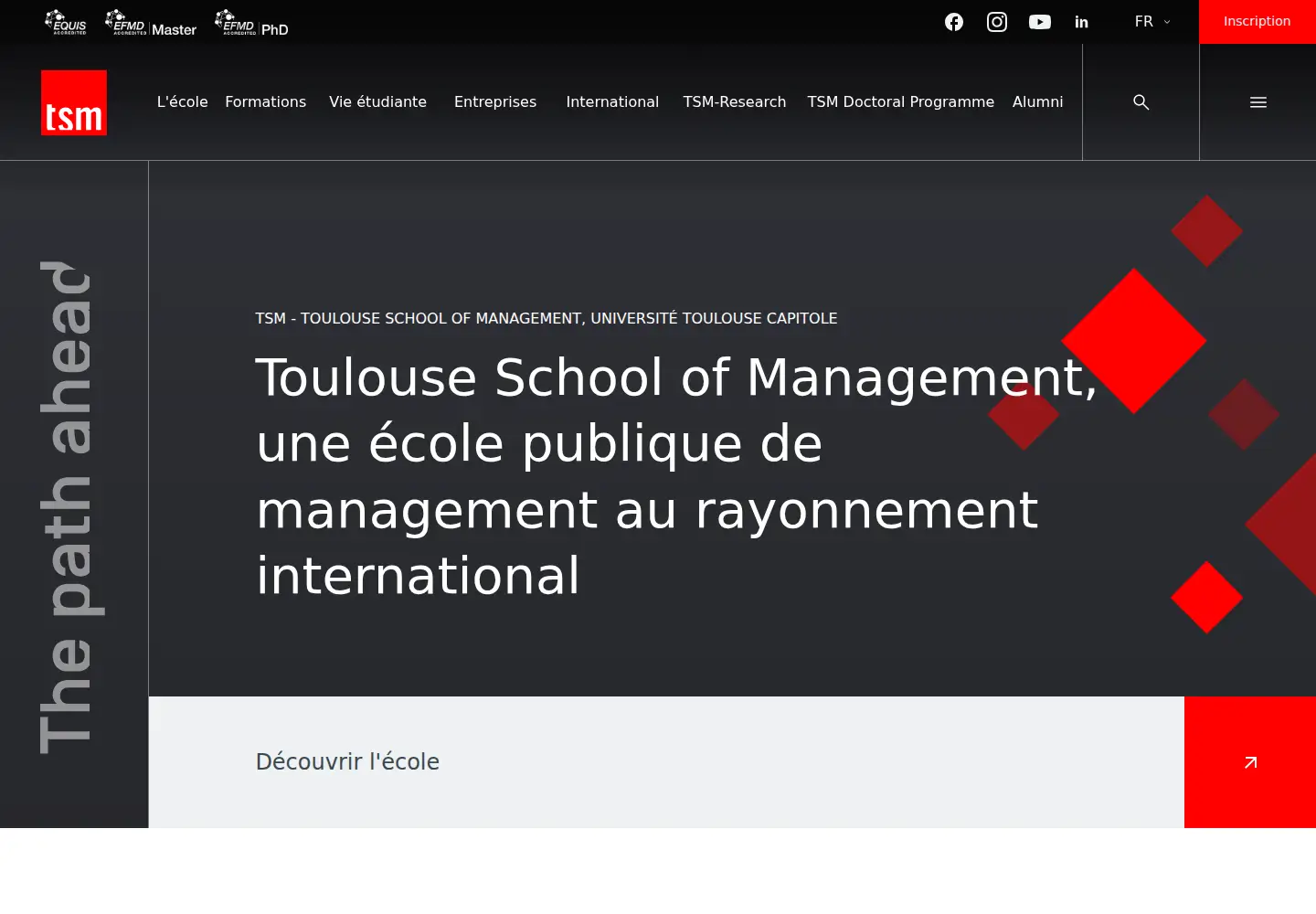Open TSM Doctoral Programme menu item
1316x914 pixels.
click(901, 101)
